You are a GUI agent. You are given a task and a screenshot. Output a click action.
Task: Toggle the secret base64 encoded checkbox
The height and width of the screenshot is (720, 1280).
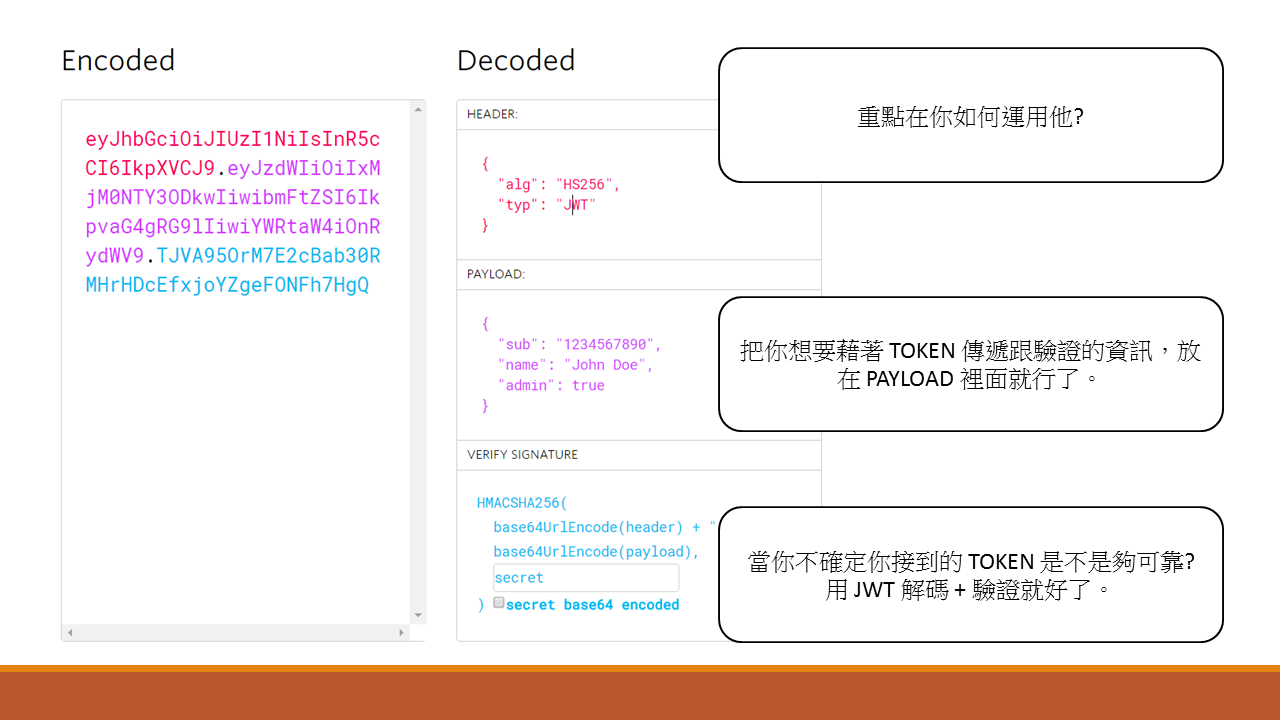click(499, 603)
